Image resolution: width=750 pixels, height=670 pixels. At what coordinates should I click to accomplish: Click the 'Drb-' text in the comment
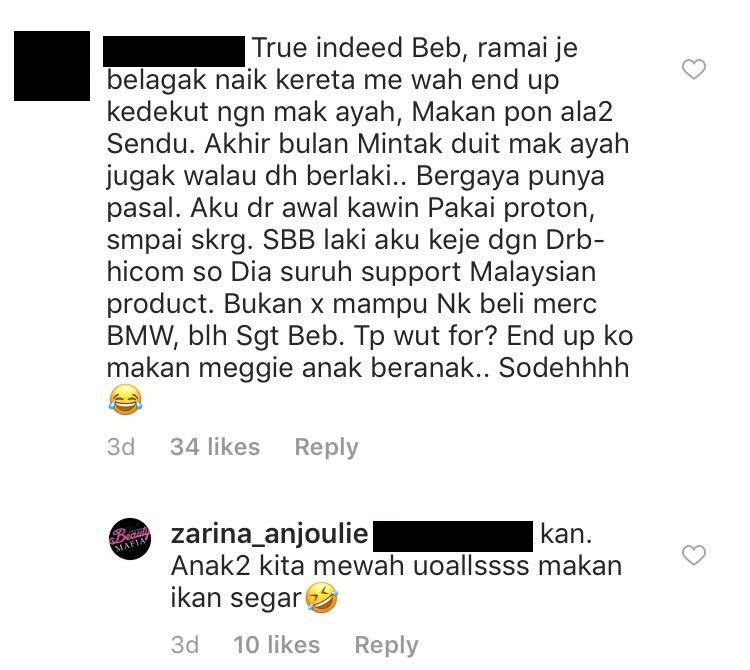(x=575, y=240)
